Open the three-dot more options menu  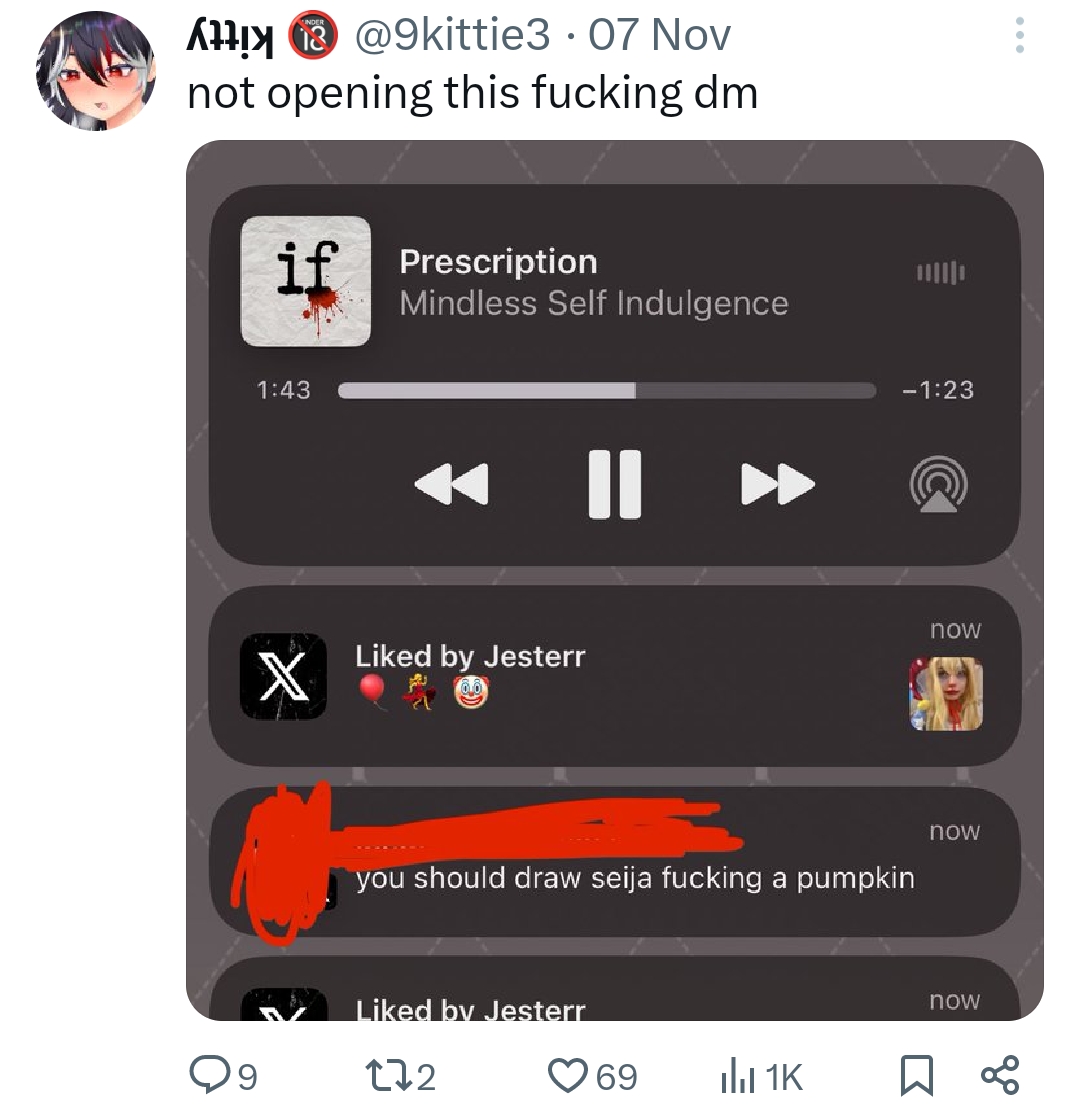point(1019,35)
